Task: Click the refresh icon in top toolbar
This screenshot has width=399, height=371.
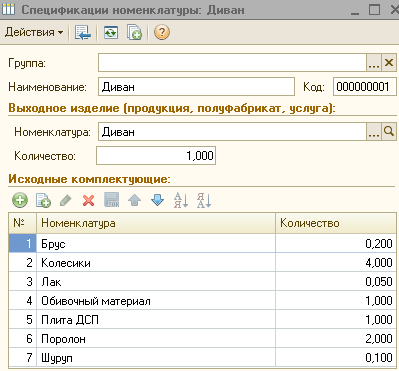Action: (x=111, y=33)
